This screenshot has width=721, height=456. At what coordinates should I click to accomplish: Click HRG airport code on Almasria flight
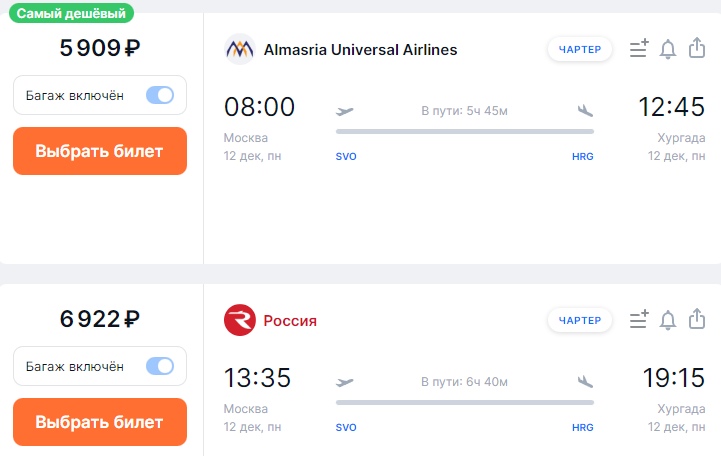pos(582,157)
